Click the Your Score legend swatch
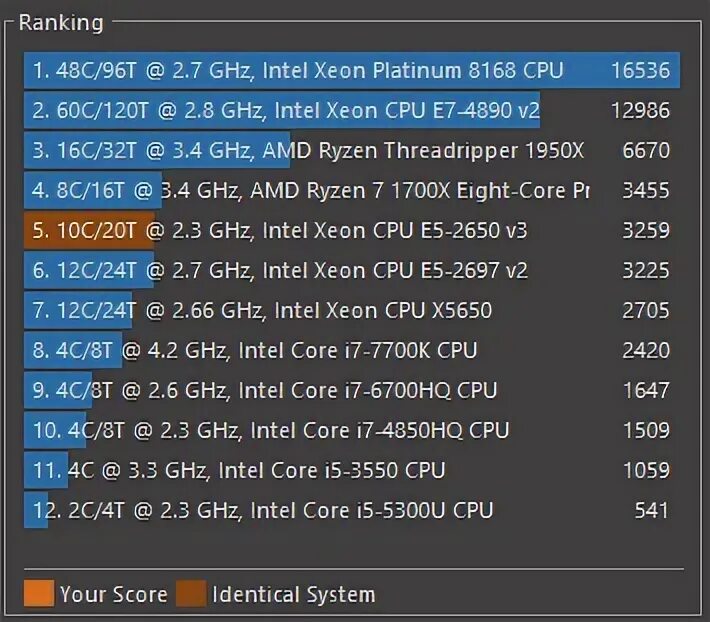This screenshot has width=710, height=622. point(39,593)
